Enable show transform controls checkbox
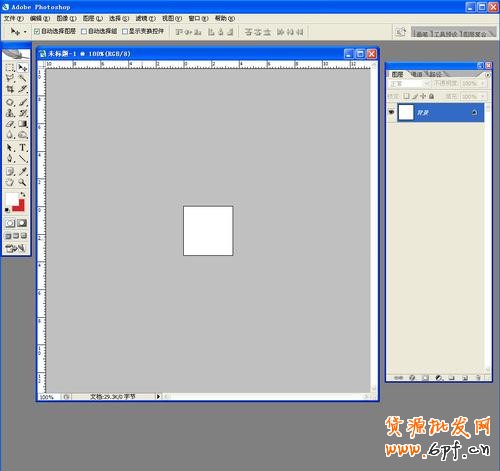This screenshot has width=500, height=471. coord(125,32)
